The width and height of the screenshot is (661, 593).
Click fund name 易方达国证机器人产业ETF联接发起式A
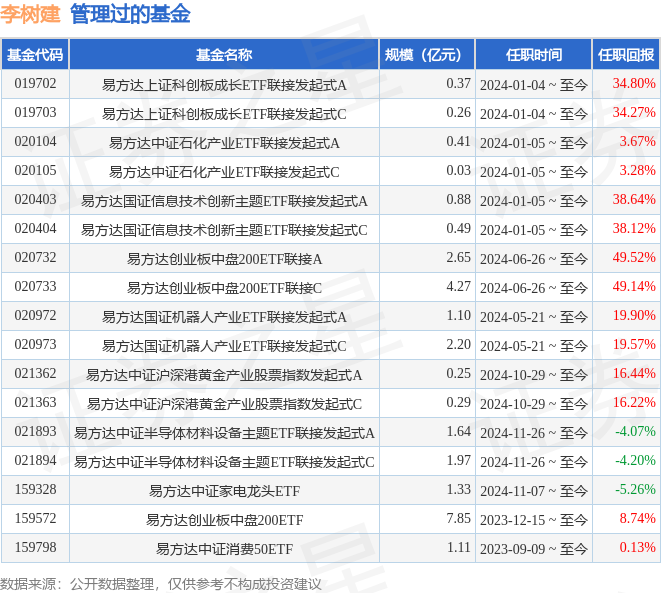click(x=224, y=317)
